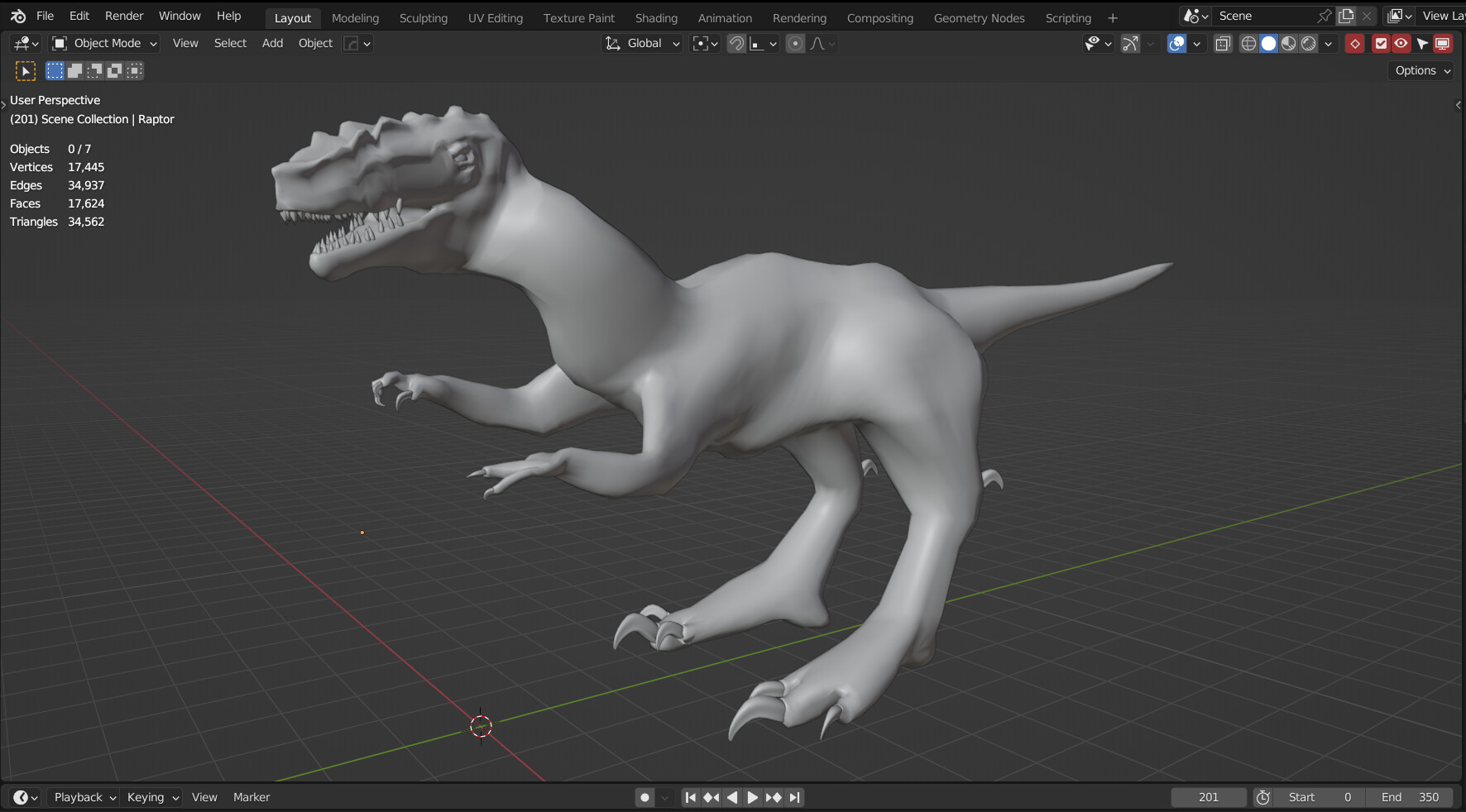Switch viewport to wireframe shading
Screen dimensions: 1466x812
click(1248, 43)
